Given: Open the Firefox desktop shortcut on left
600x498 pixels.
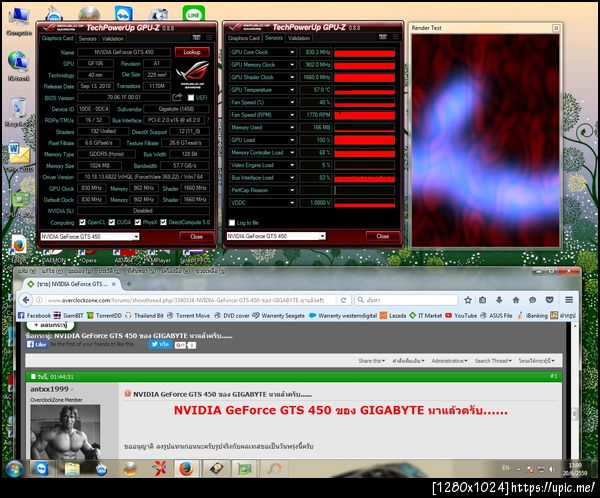Looking at the screenshot, I should [18, 246].
